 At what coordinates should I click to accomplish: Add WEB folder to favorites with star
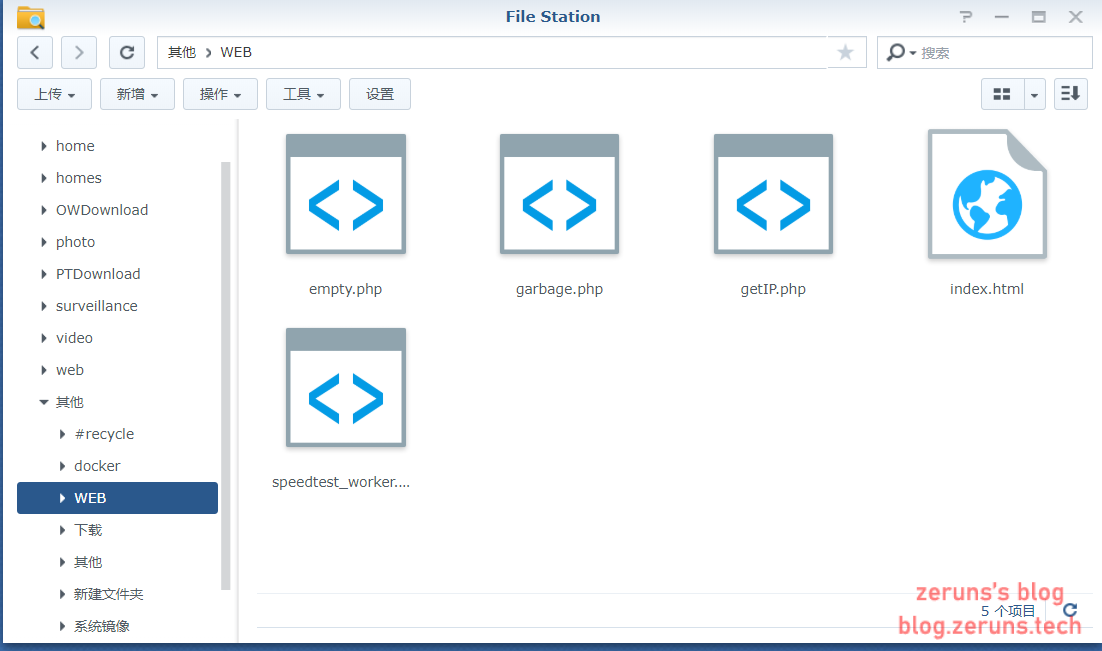845,53
